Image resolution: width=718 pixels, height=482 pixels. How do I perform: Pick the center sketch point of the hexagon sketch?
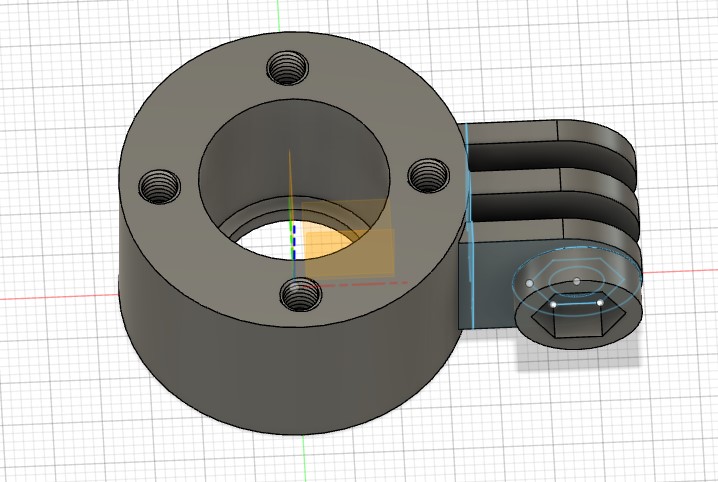(577, 281)
